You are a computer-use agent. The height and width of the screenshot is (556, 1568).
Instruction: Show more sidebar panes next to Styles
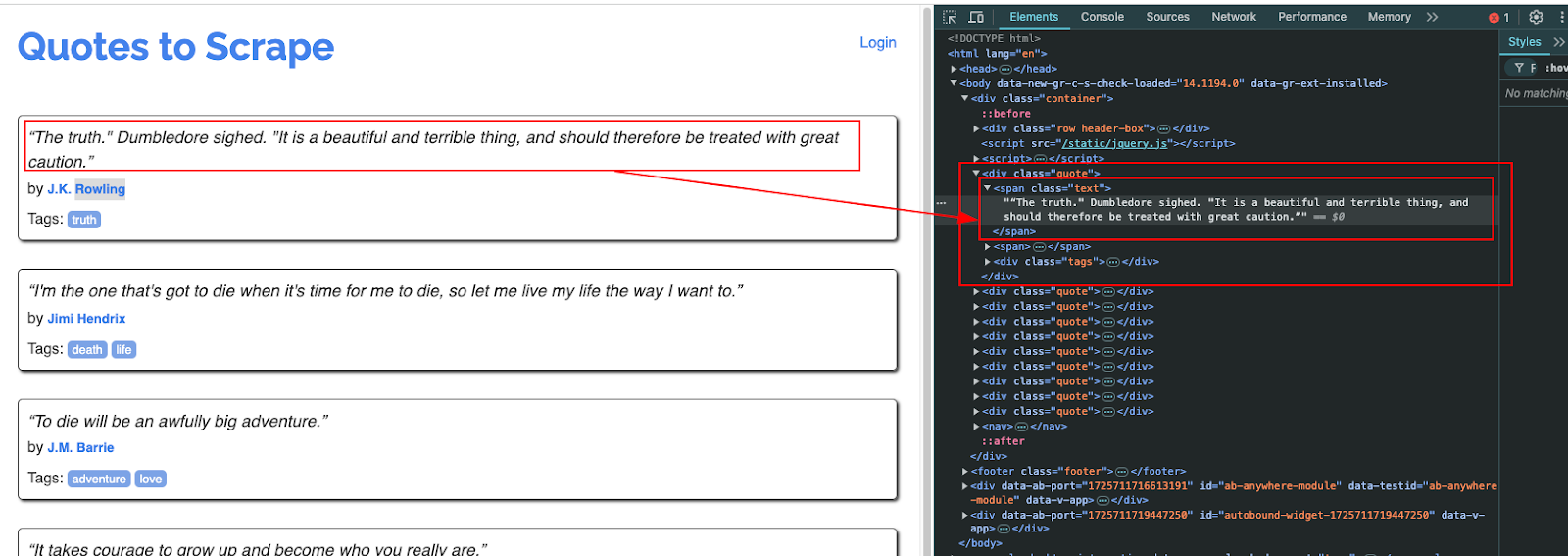tap(1559, 42)
